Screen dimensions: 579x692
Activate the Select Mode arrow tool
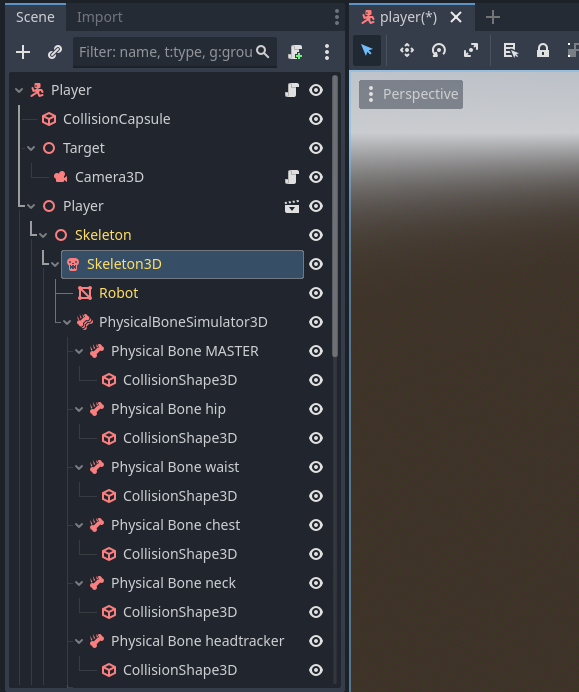pyautogui.click(x=367, y=50)
